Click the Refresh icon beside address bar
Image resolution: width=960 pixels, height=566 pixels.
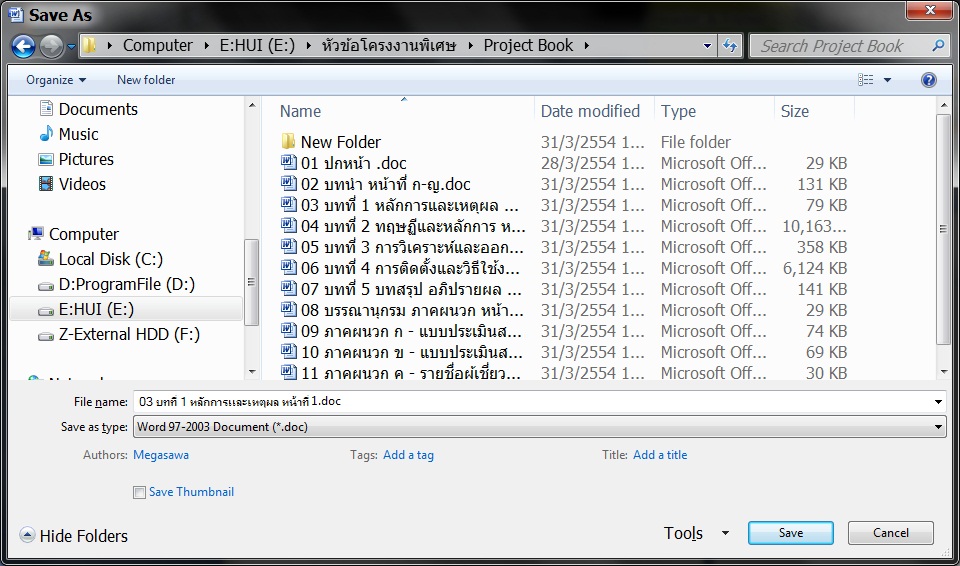[x=730, y=46]
